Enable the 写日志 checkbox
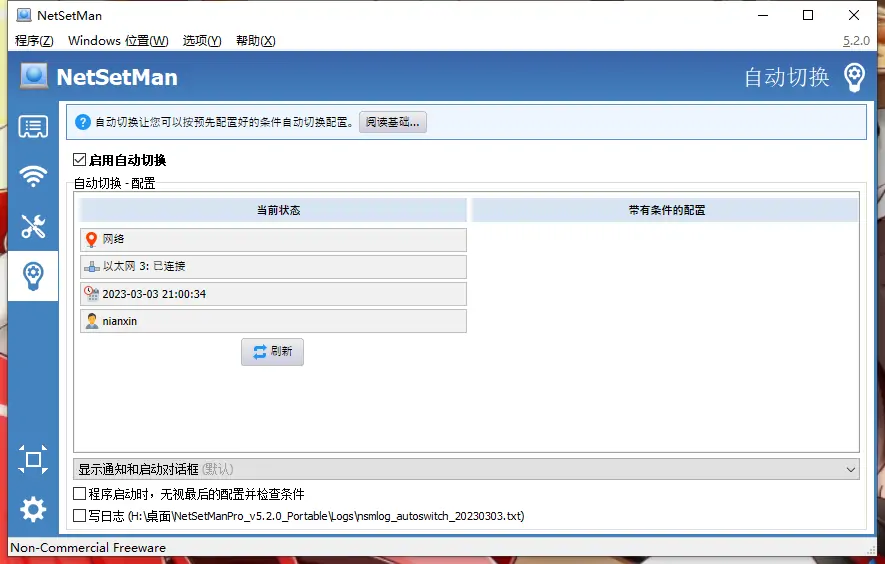 click(79, 515)
